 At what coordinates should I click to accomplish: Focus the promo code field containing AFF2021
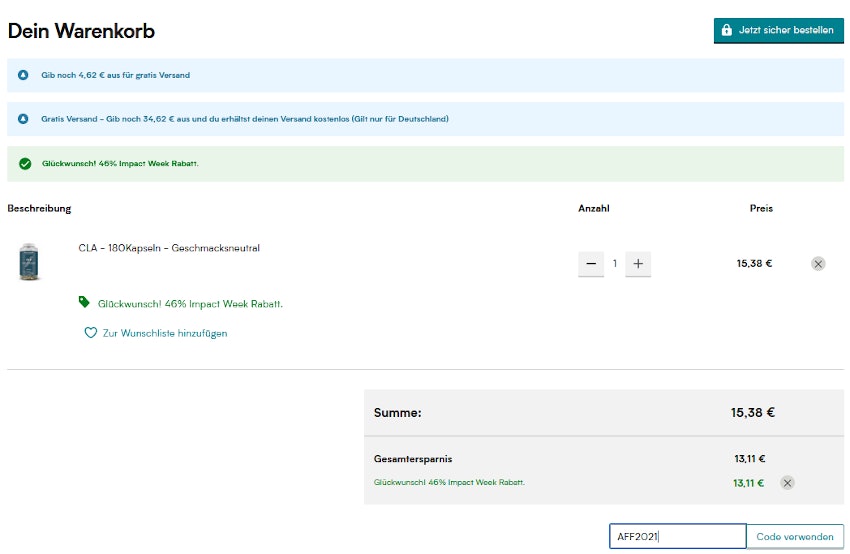(677, 537)
